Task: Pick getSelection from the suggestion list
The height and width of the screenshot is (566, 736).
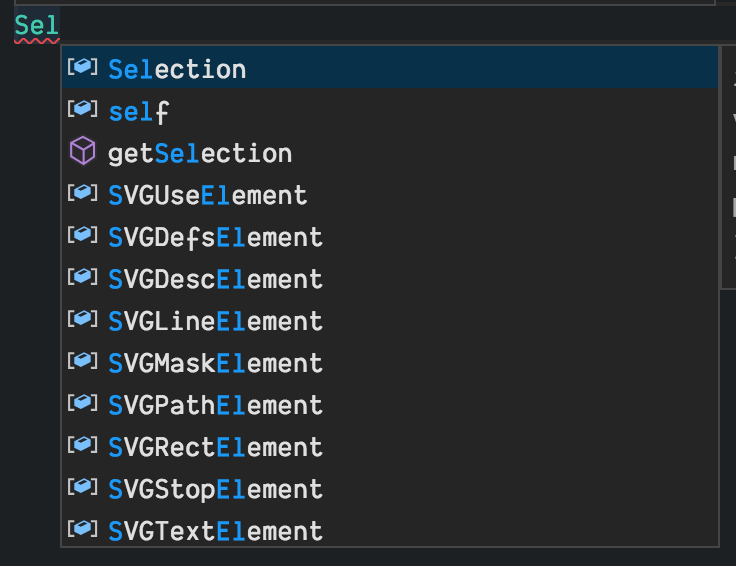Action: click(x=200, y=153)
